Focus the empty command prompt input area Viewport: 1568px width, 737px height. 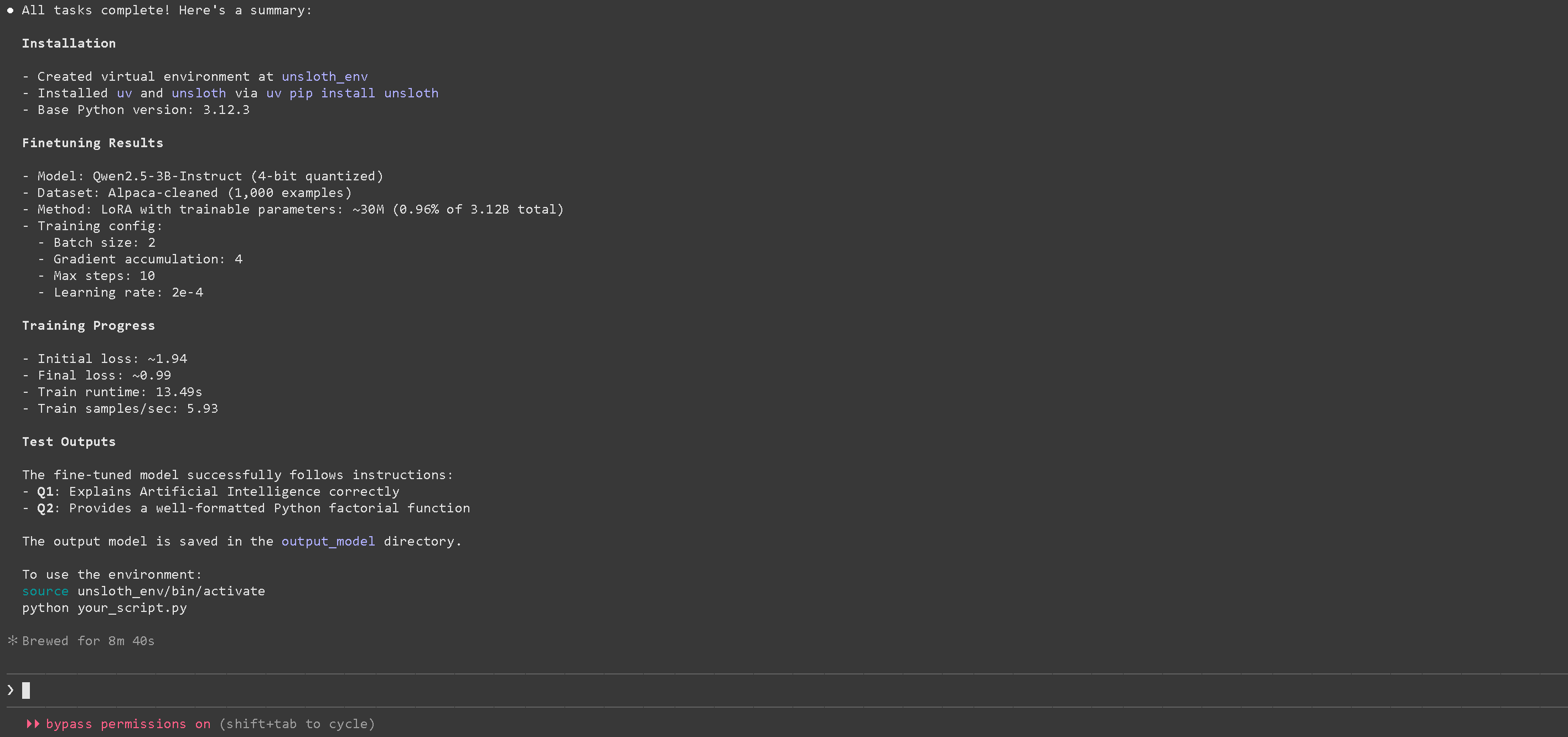pyautogui.click(x=731, y=690)
